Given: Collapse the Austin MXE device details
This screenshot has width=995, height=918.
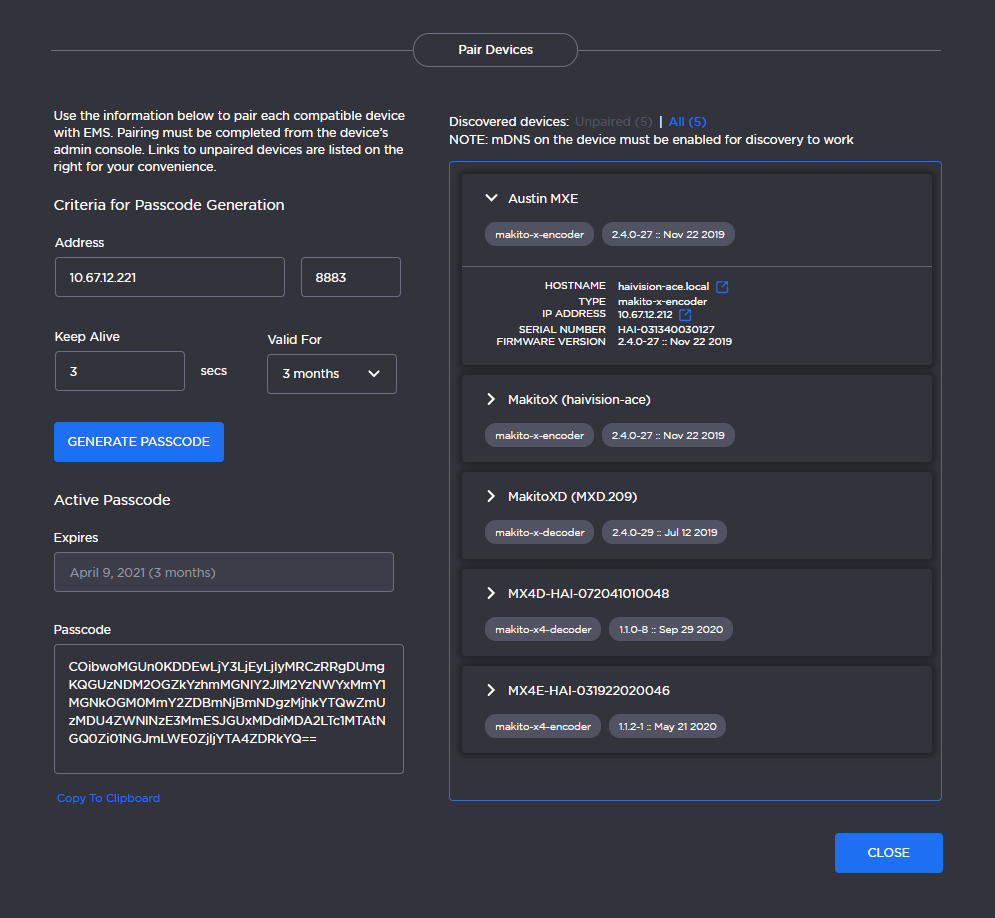Looking at the screenshot, I should (x=491, y=198).
